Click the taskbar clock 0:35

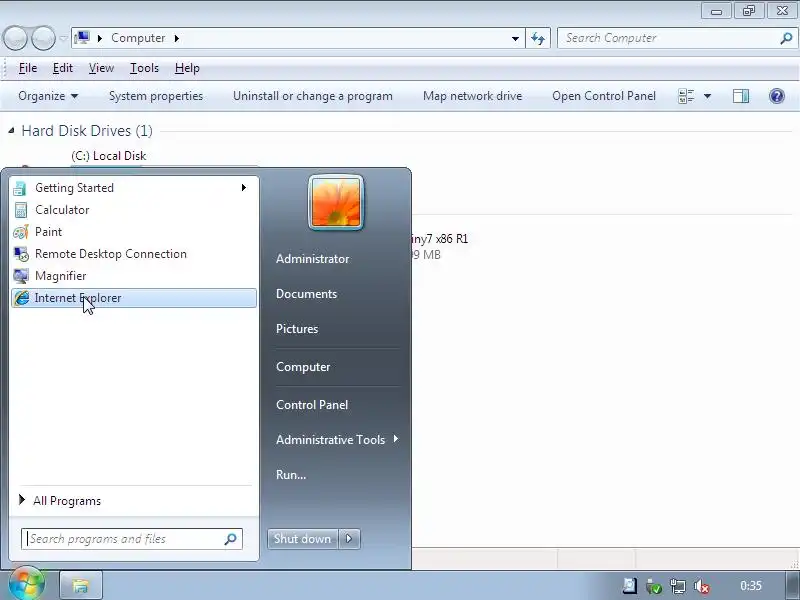click(x=751, y=586)
